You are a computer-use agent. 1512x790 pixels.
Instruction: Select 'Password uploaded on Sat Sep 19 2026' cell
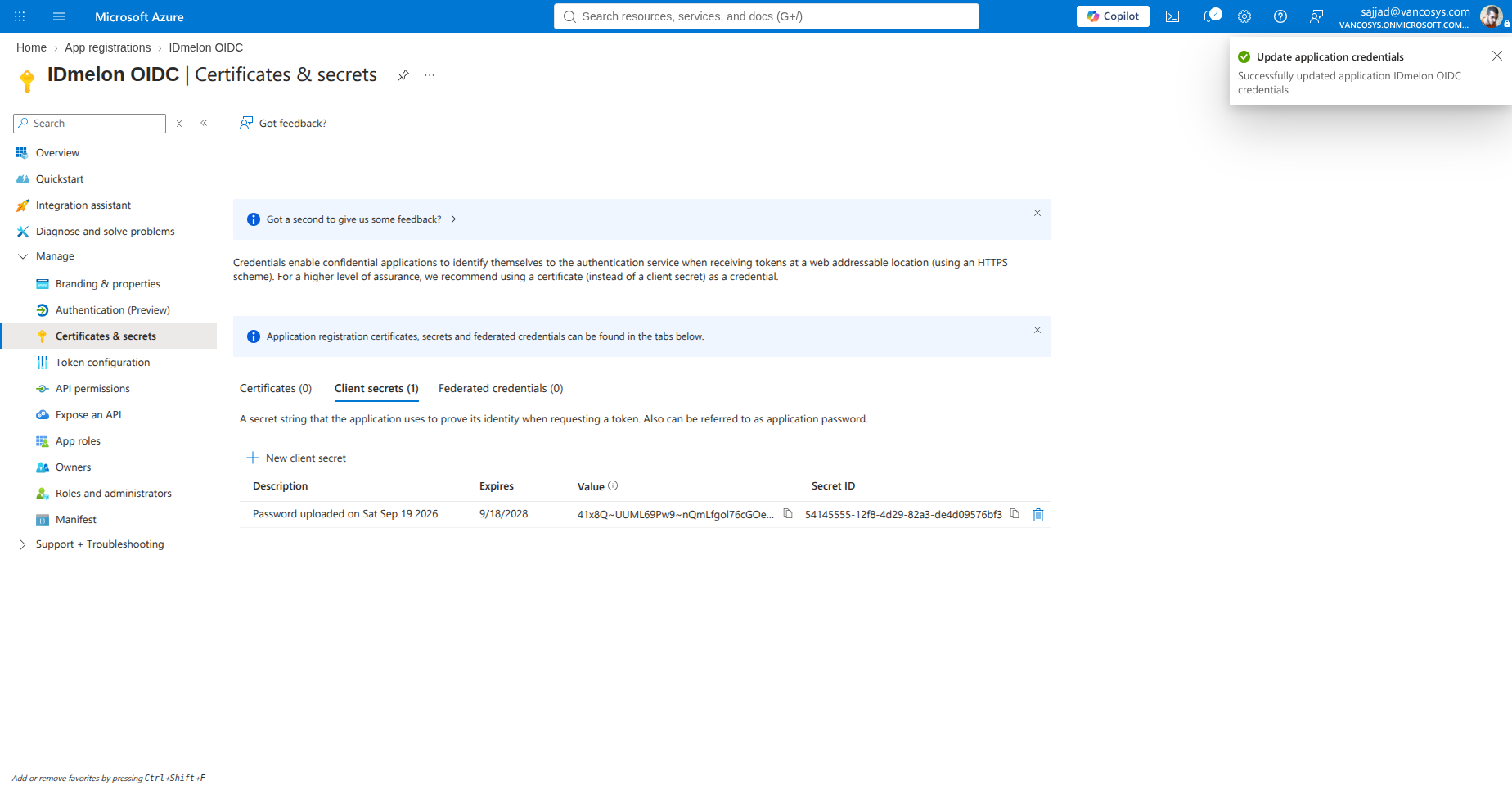pyautogui.click(x=345, y=514)
